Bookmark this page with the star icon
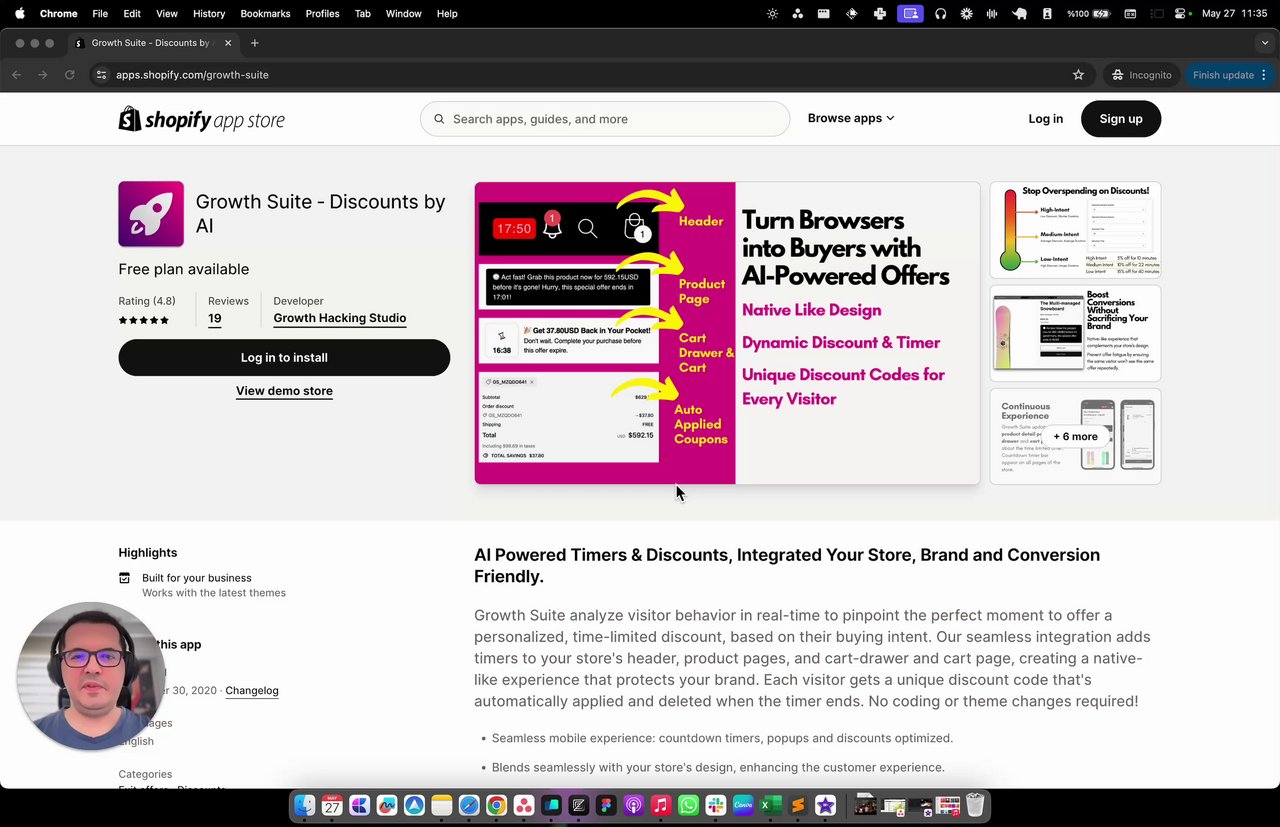Image resolution: width=1280 pixels, height=827 pixels. pyautogui.click(x=1078, y=75)
